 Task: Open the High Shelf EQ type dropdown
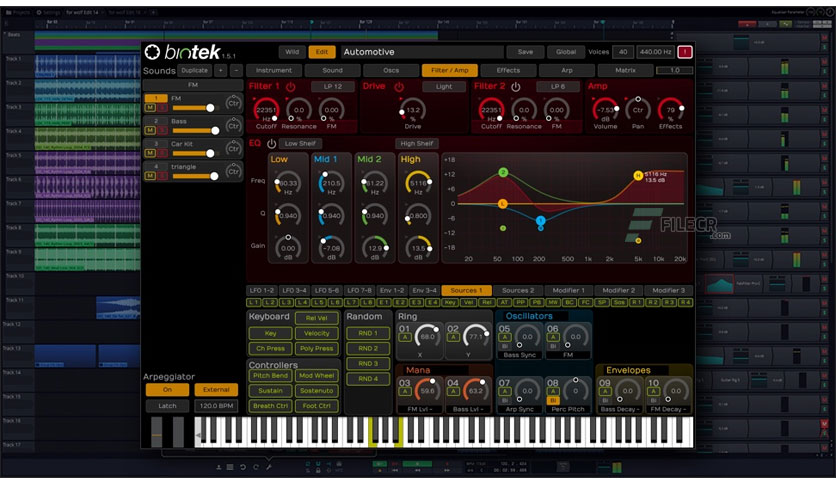[416, 143]
